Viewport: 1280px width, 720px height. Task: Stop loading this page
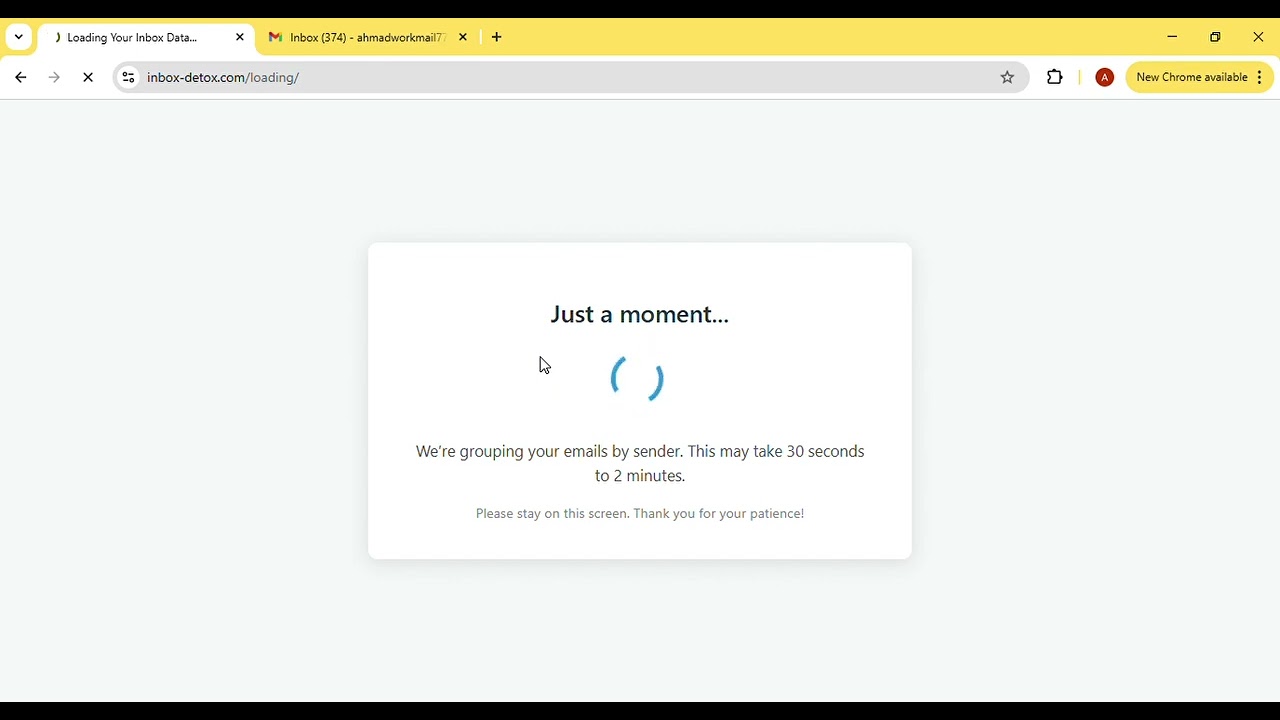pyautogui.click(x=89, y=78)
